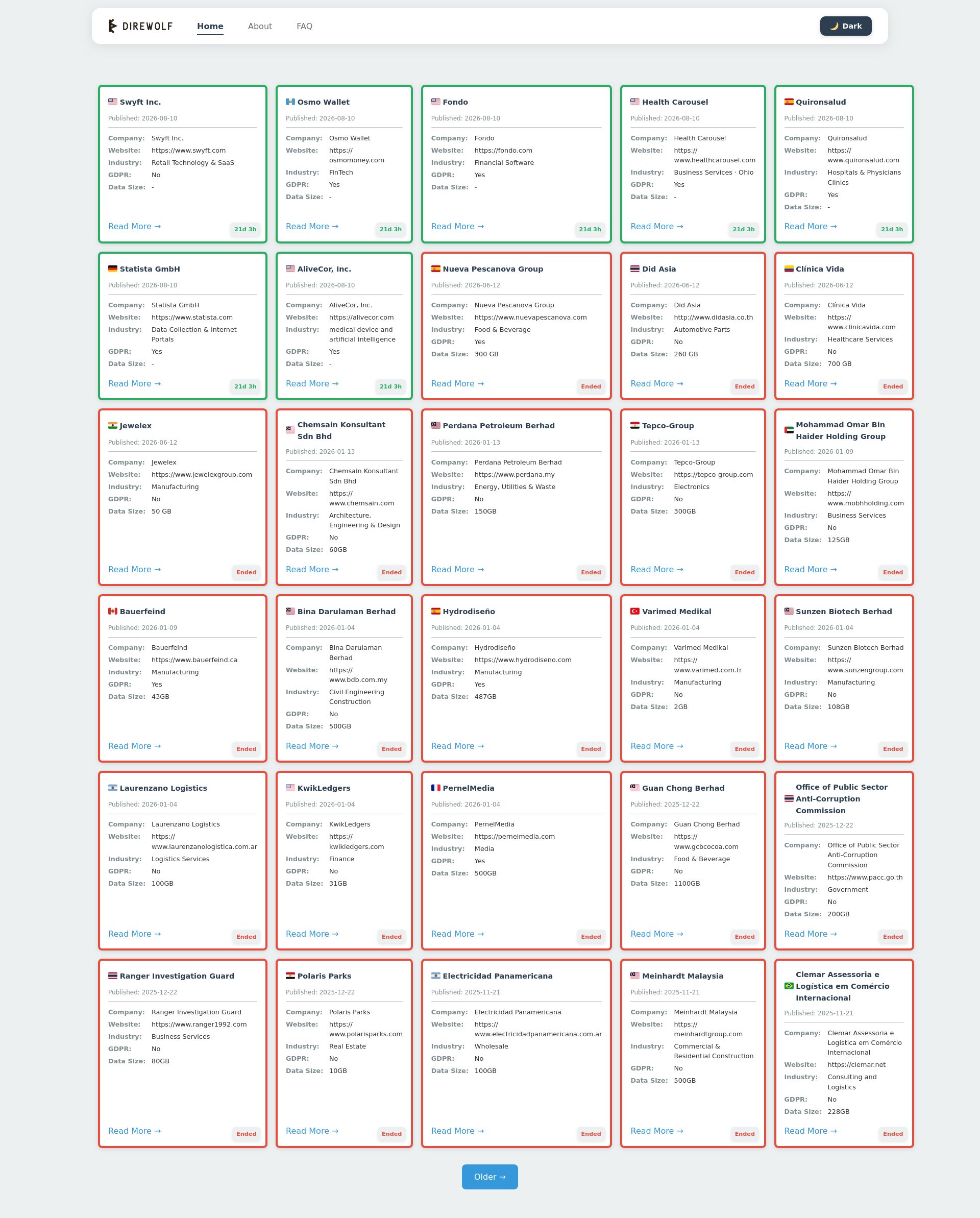This screenshot has width=980, height=1218.
Task: Click Health Carousel card title
Action: [675, 102]
